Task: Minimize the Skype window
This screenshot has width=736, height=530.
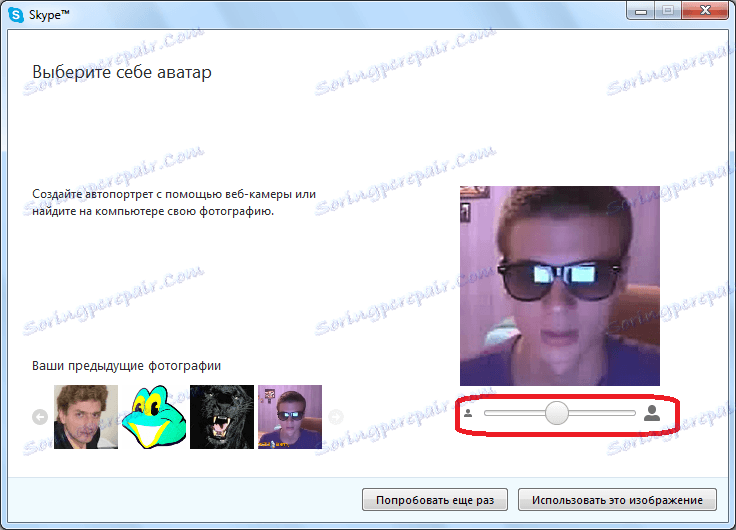Action: (641, 11)
